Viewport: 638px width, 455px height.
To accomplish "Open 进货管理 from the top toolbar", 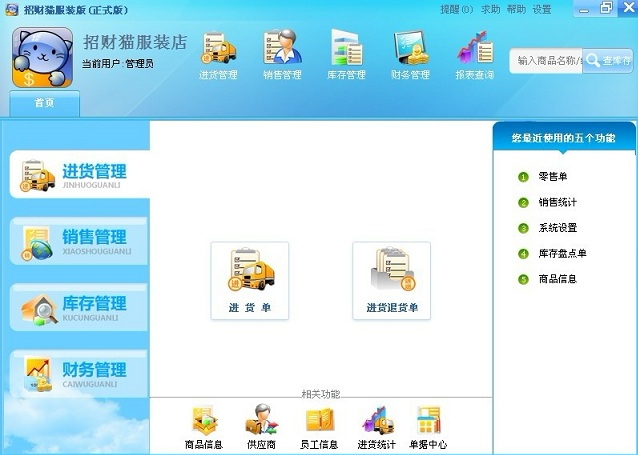I will tap(218, 56).
